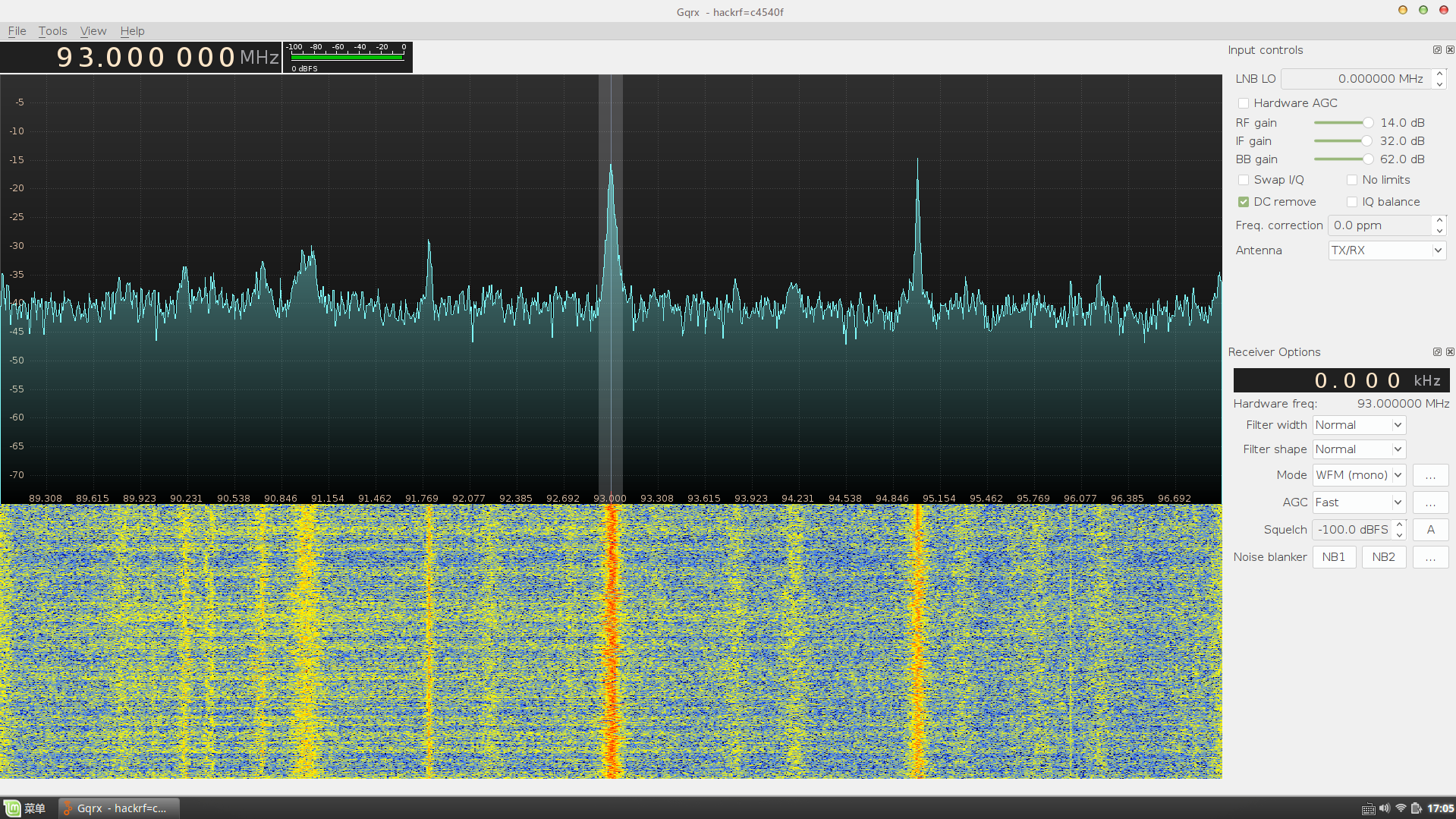This screenshot has width=1456, height=819.
Task: Open the AGC Fast dropdown
Action: click(x=1359, y=502)
